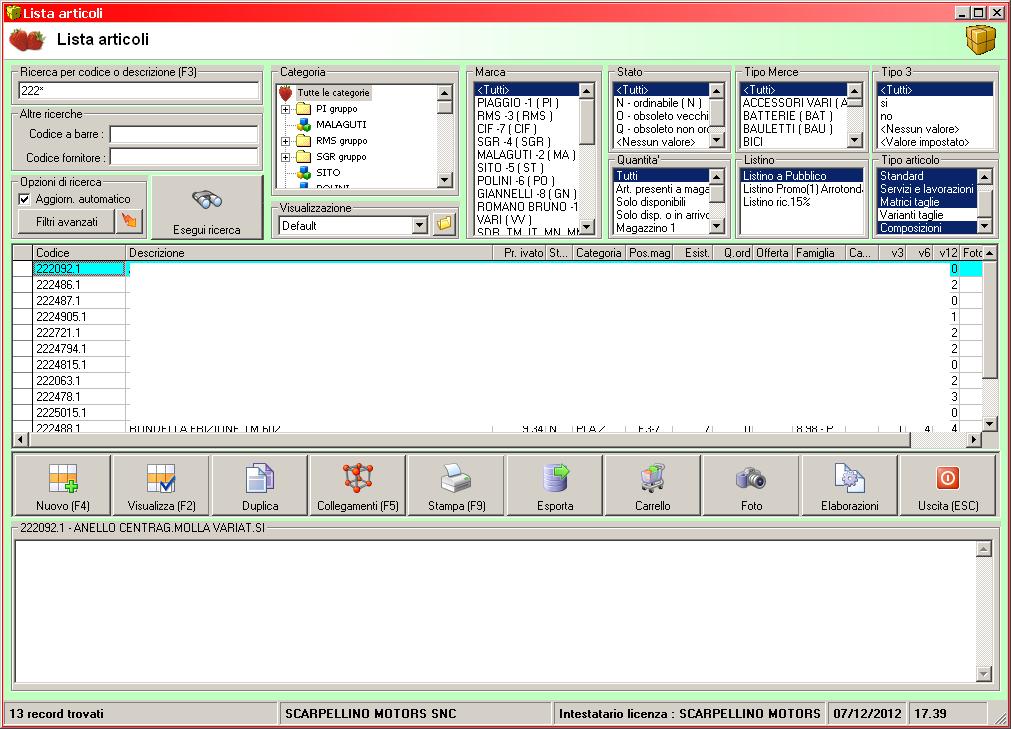Screen dimensions: 1011x729
Task: Select MALAGUTI category in tree
Action: [331, 124]
